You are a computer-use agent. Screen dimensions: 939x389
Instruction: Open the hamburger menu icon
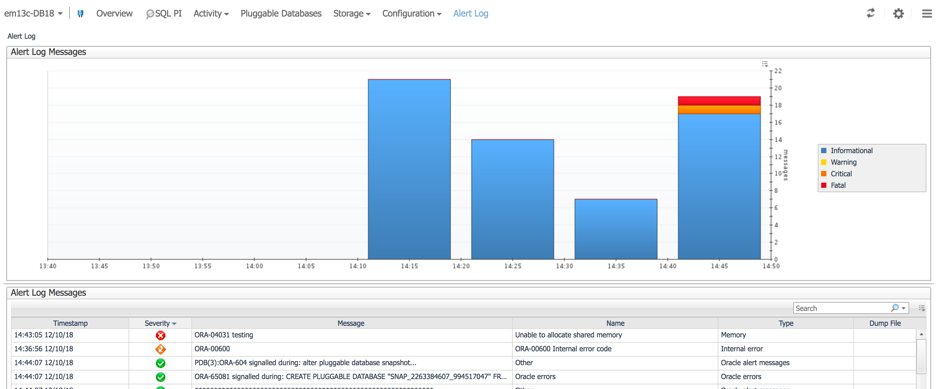point(927,13)
